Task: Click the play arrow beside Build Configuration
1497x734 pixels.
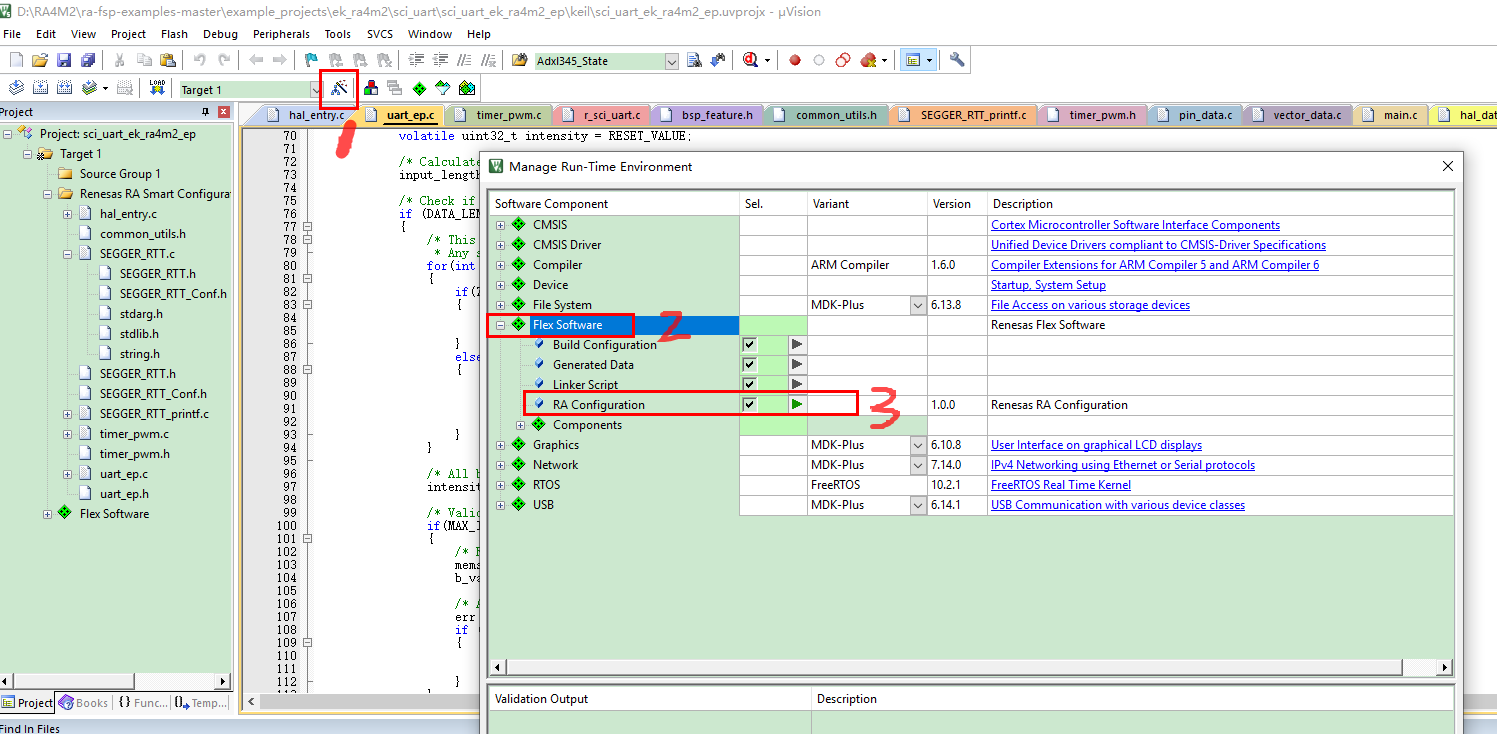Action: click(x=797, y=345)
